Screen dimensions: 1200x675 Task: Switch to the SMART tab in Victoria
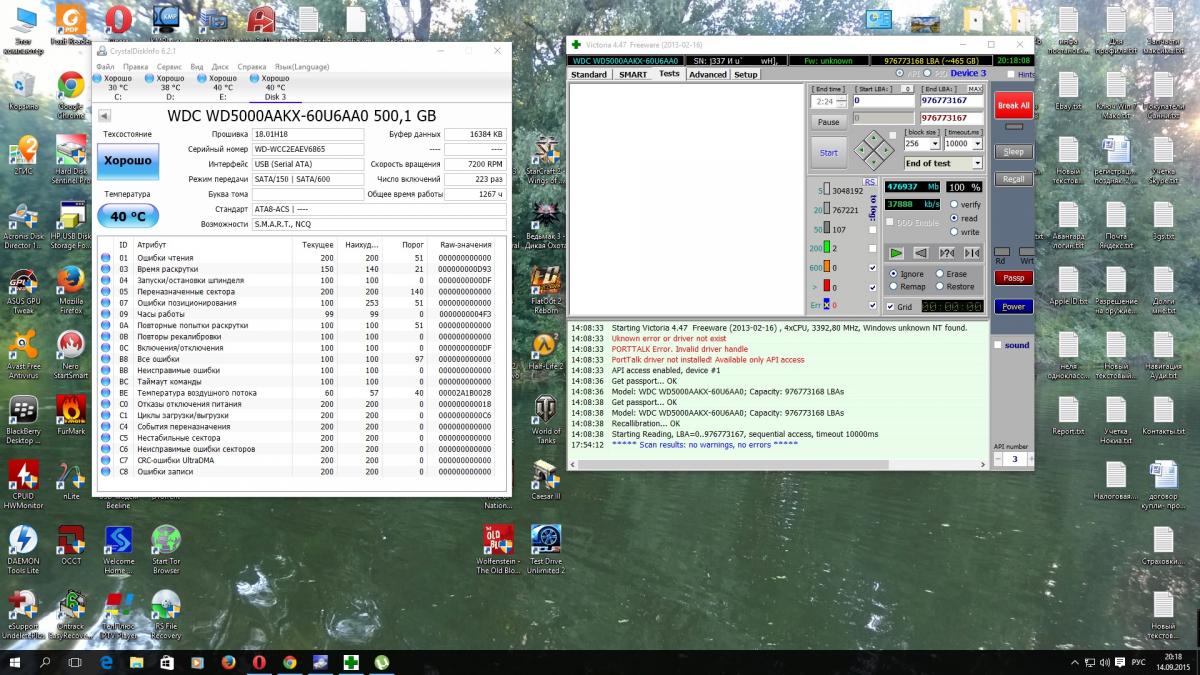[x=632, y=74]
